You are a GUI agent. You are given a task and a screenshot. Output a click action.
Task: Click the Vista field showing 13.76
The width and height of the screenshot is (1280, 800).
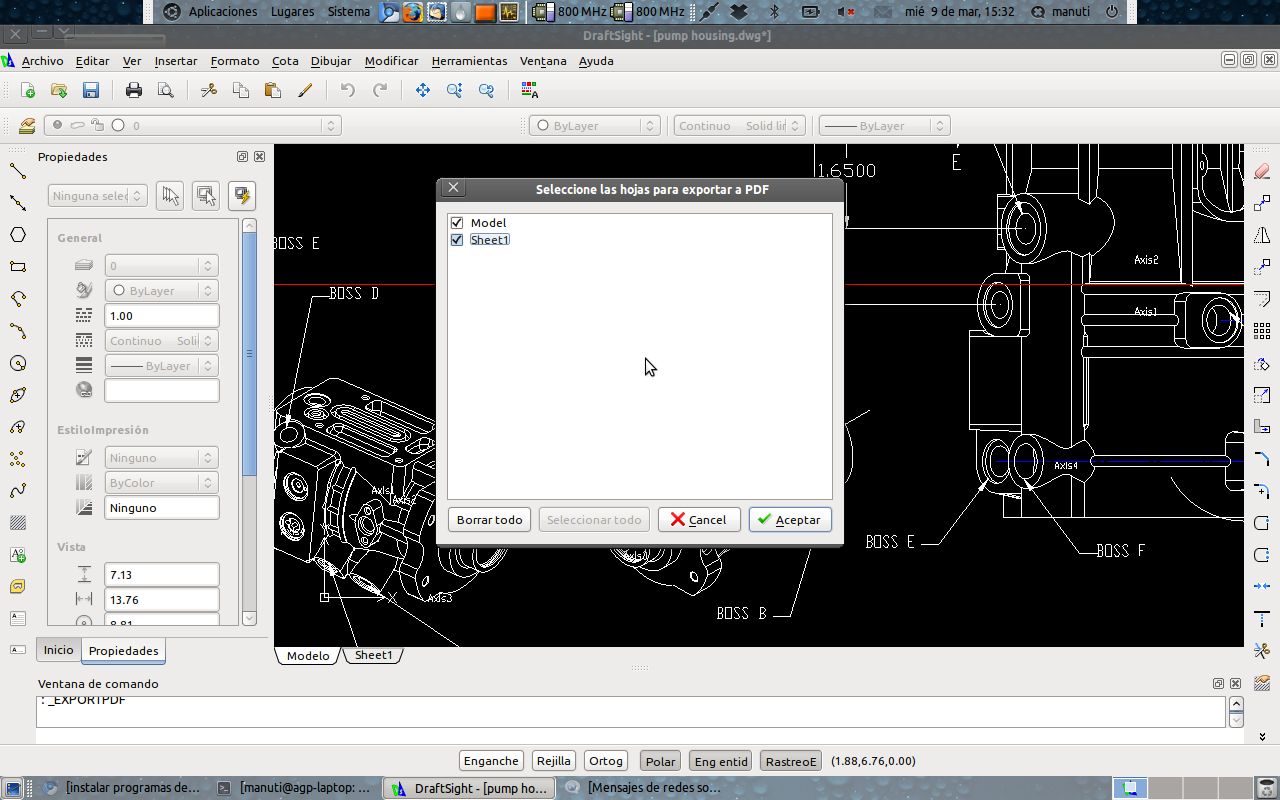pyautogui.click(x=161, y=600)
